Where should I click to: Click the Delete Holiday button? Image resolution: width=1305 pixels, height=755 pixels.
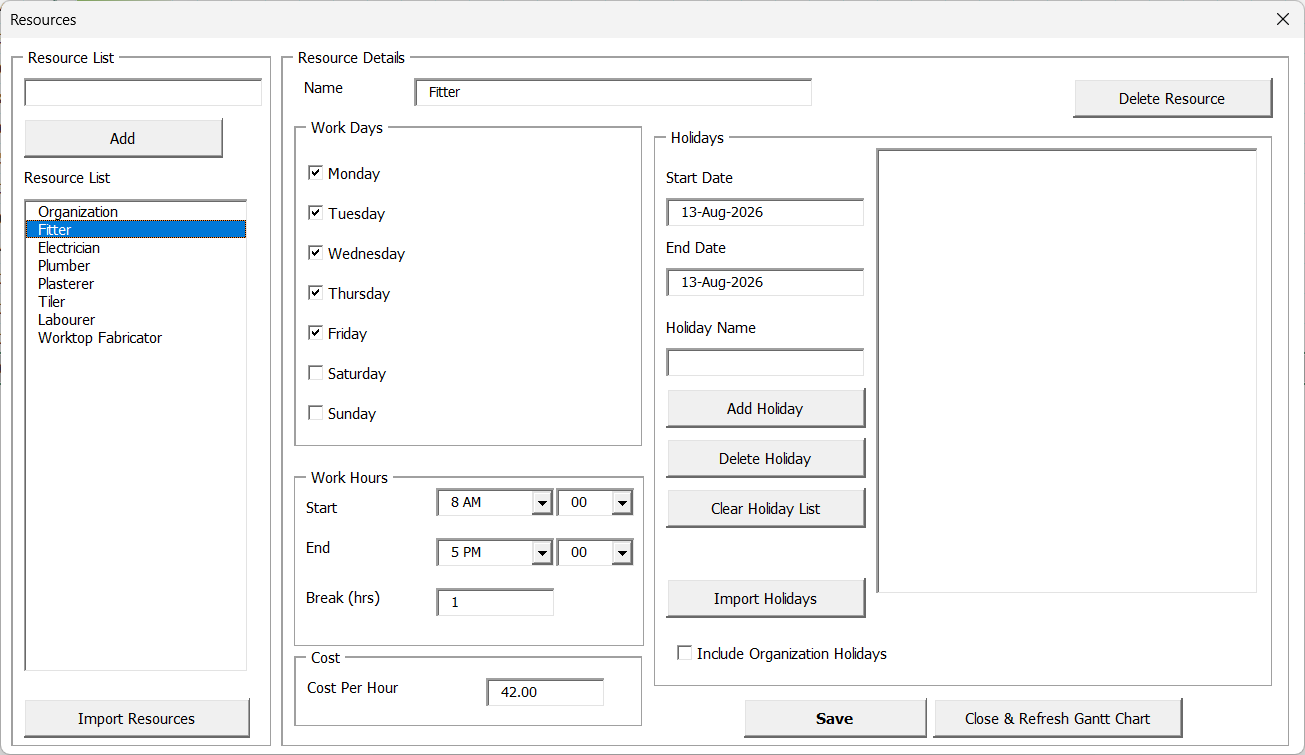(x=765, y=458)
